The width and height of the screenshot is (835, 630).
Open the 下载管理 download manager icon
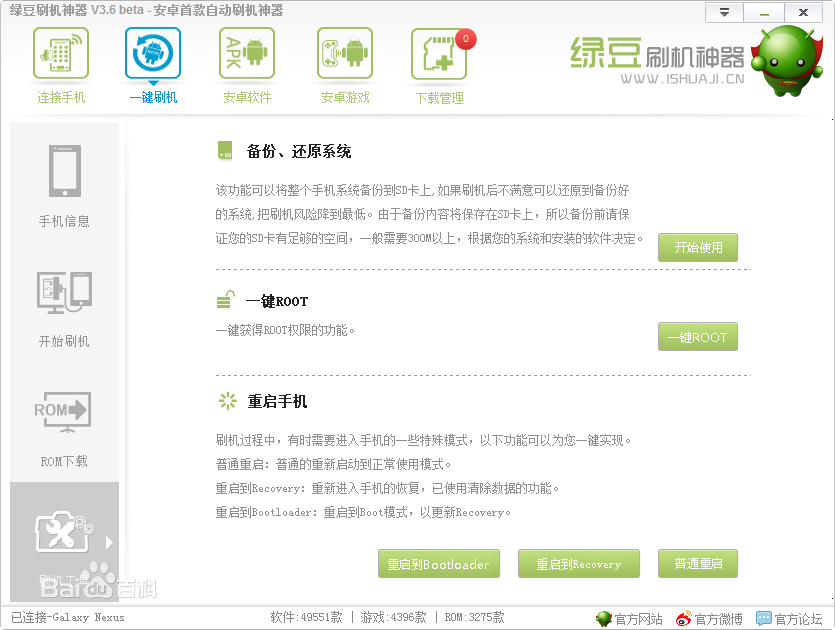click(x=439, y=55)
